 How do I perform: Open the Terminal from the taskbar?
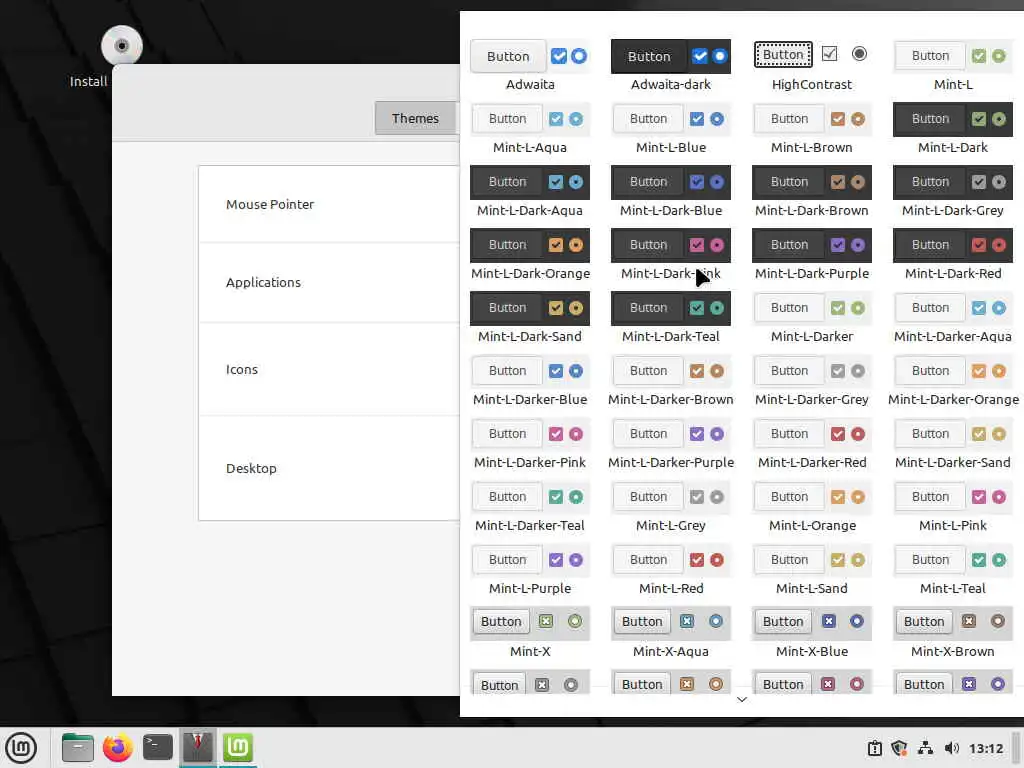(x=157, y=747)
